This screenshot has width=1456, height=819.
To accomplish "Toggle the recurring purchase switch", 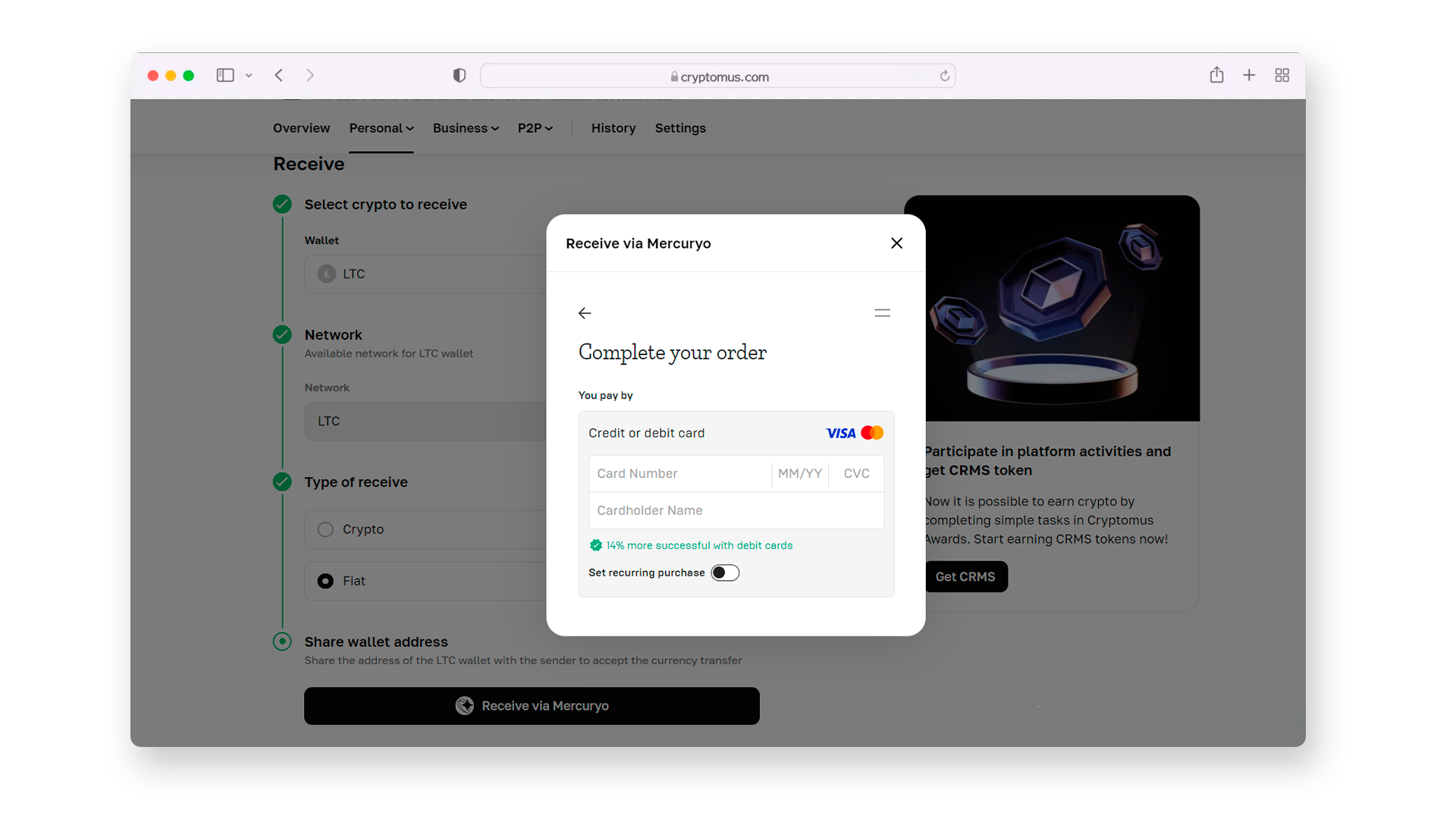I will [724, 572].
